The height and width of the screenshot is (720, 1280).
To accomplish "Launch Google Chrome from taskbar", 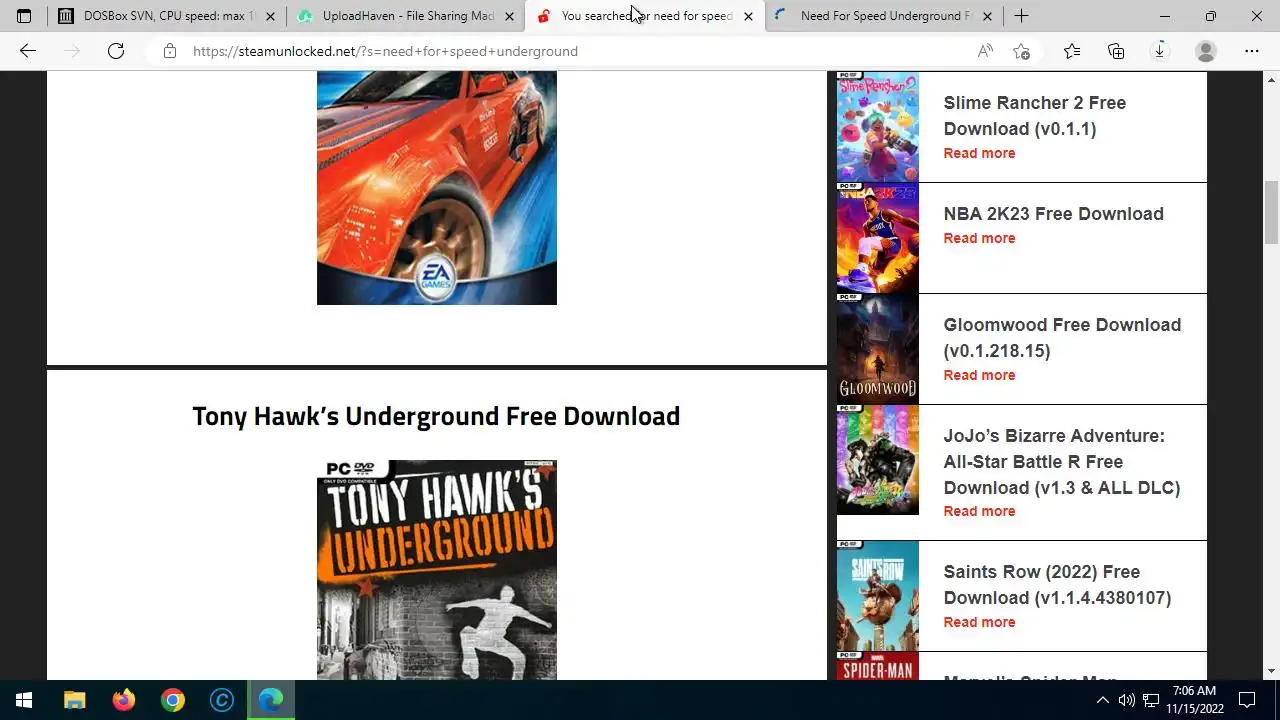I will point(173,700).
